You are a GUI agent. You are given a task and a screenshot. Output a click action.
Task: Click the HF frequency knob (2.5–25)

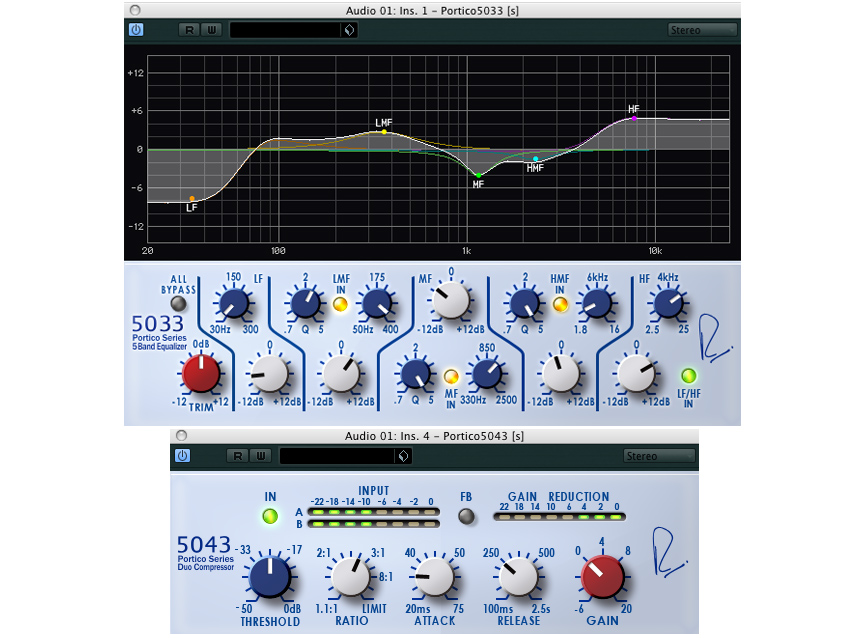[x=668, y=304]
